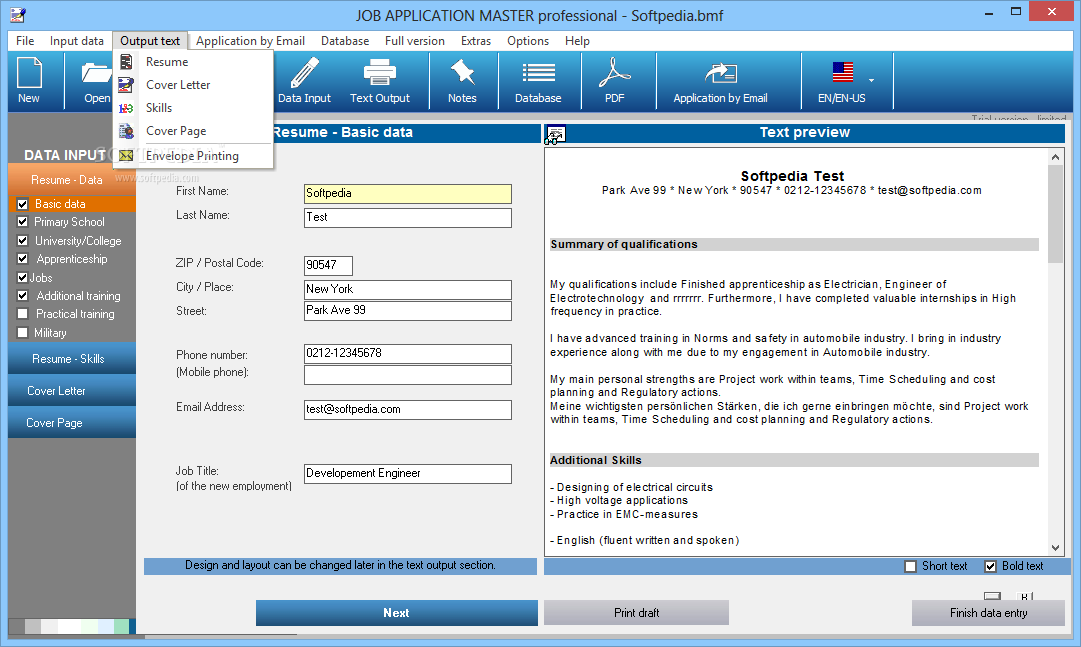
Task: Select Envelope Printing from the open menu
Action: [x=192, y=156]
